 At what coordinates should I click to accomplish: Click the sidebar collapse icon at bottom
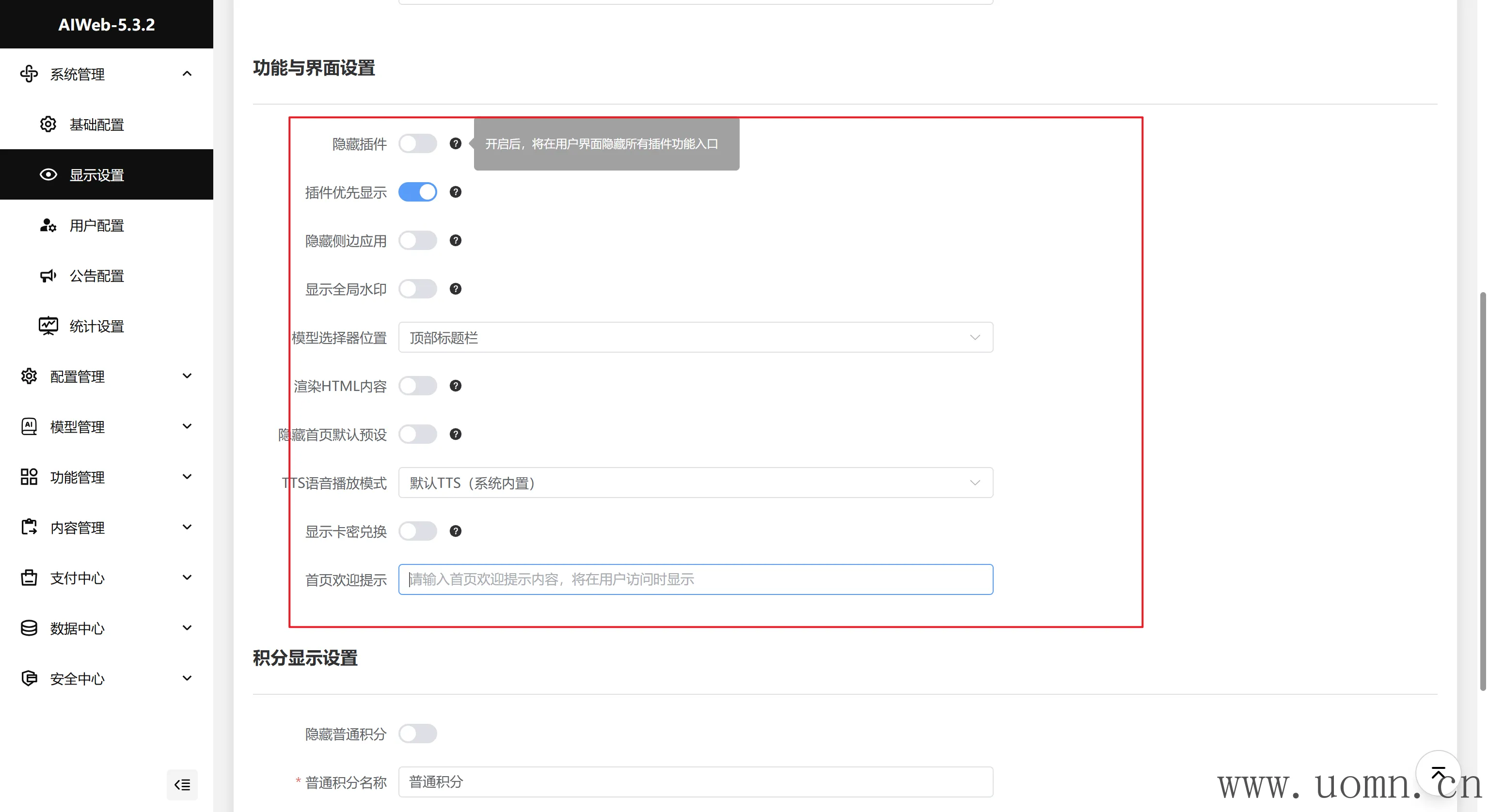pyautogui.click(x=182, y=784)
